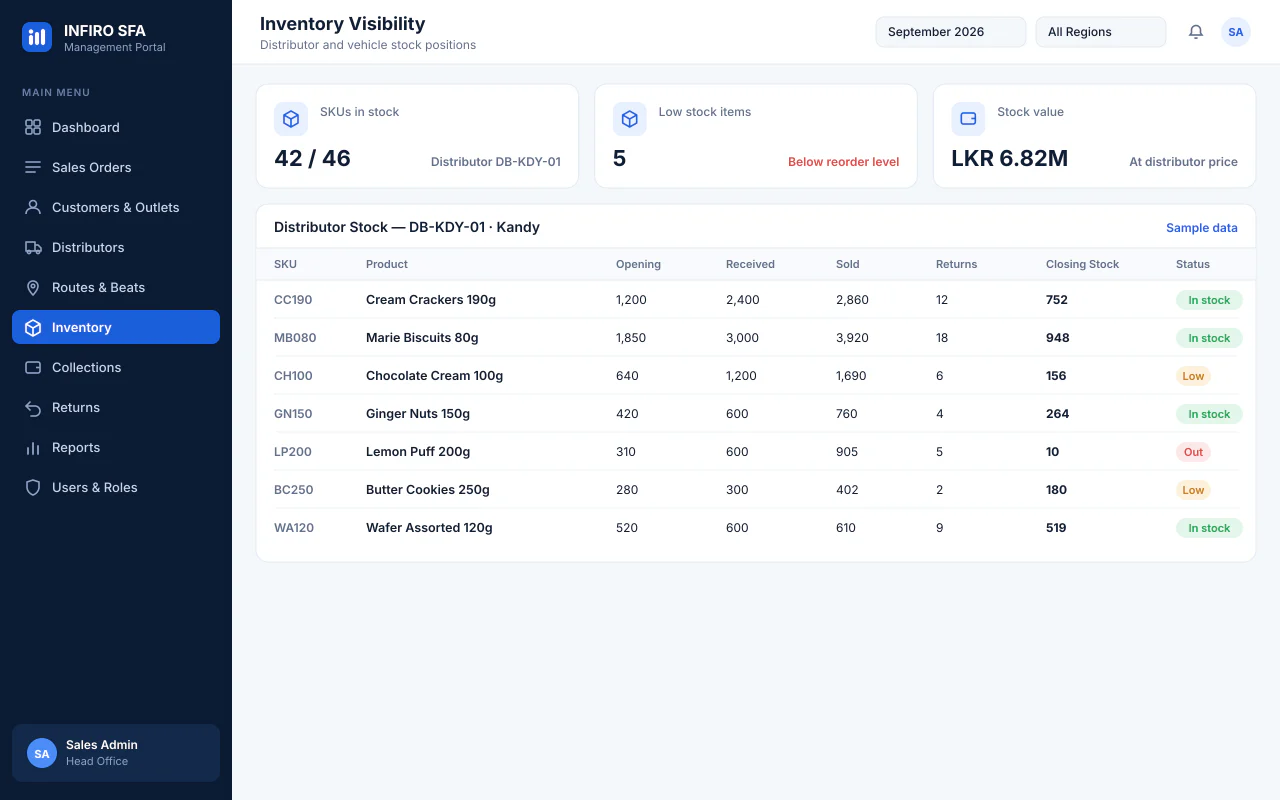Click the INFIRO SFA logo icon
The width and height of the screenshot is (1280, 800).
coord(37,37)
